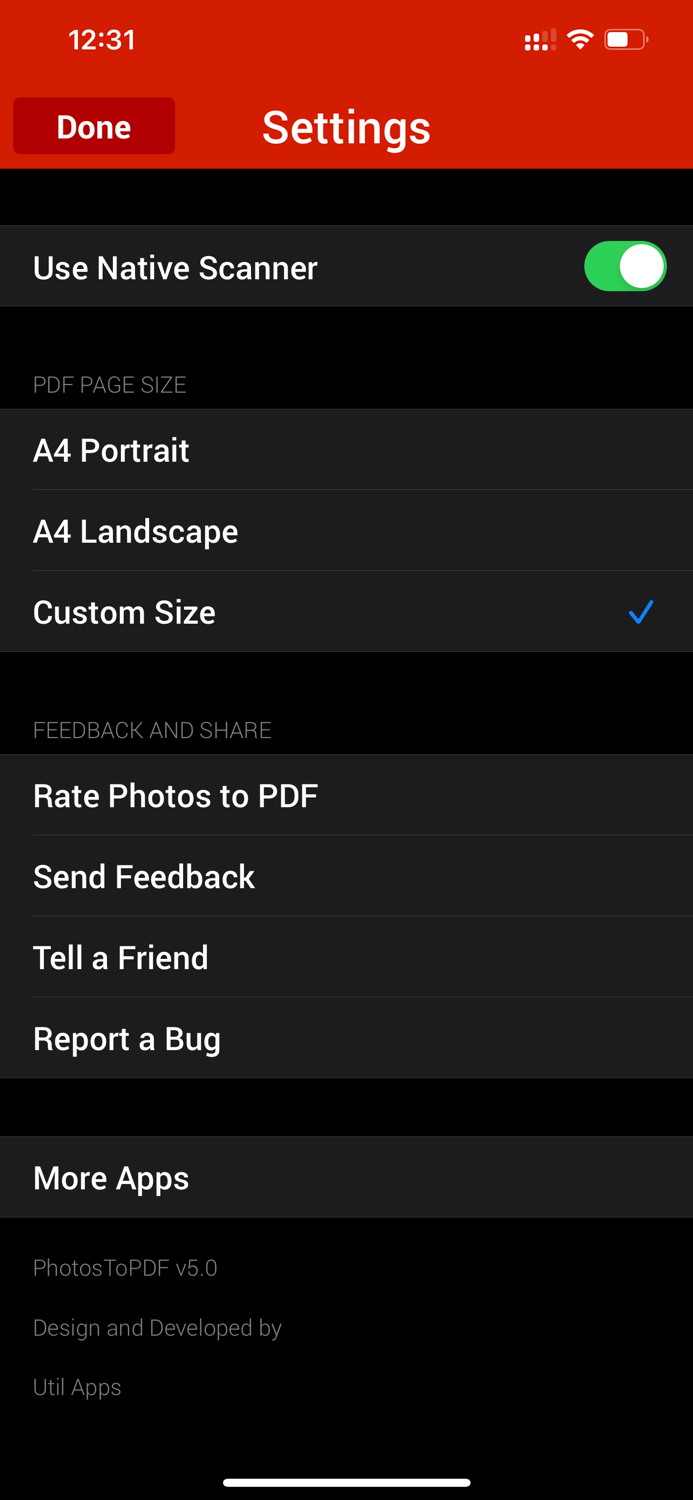The width and height of the screenshot is (693, 1500).
Task: Tap the PhotosToPDF v5.0 version text
Action: click(x=124, y=1267)
